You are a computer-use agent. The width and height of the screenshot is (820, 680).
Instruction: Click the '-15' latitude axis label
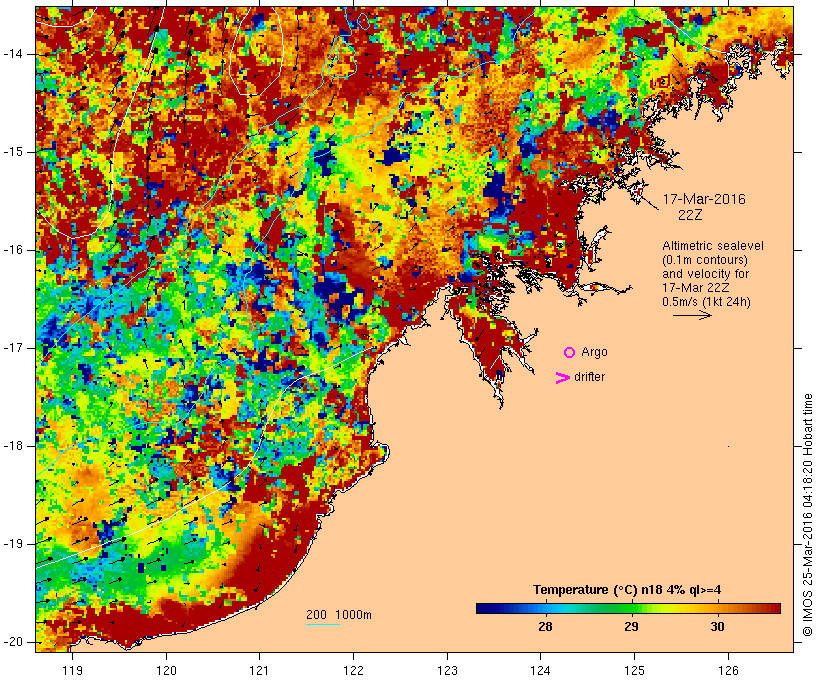[x=13, y=152]
